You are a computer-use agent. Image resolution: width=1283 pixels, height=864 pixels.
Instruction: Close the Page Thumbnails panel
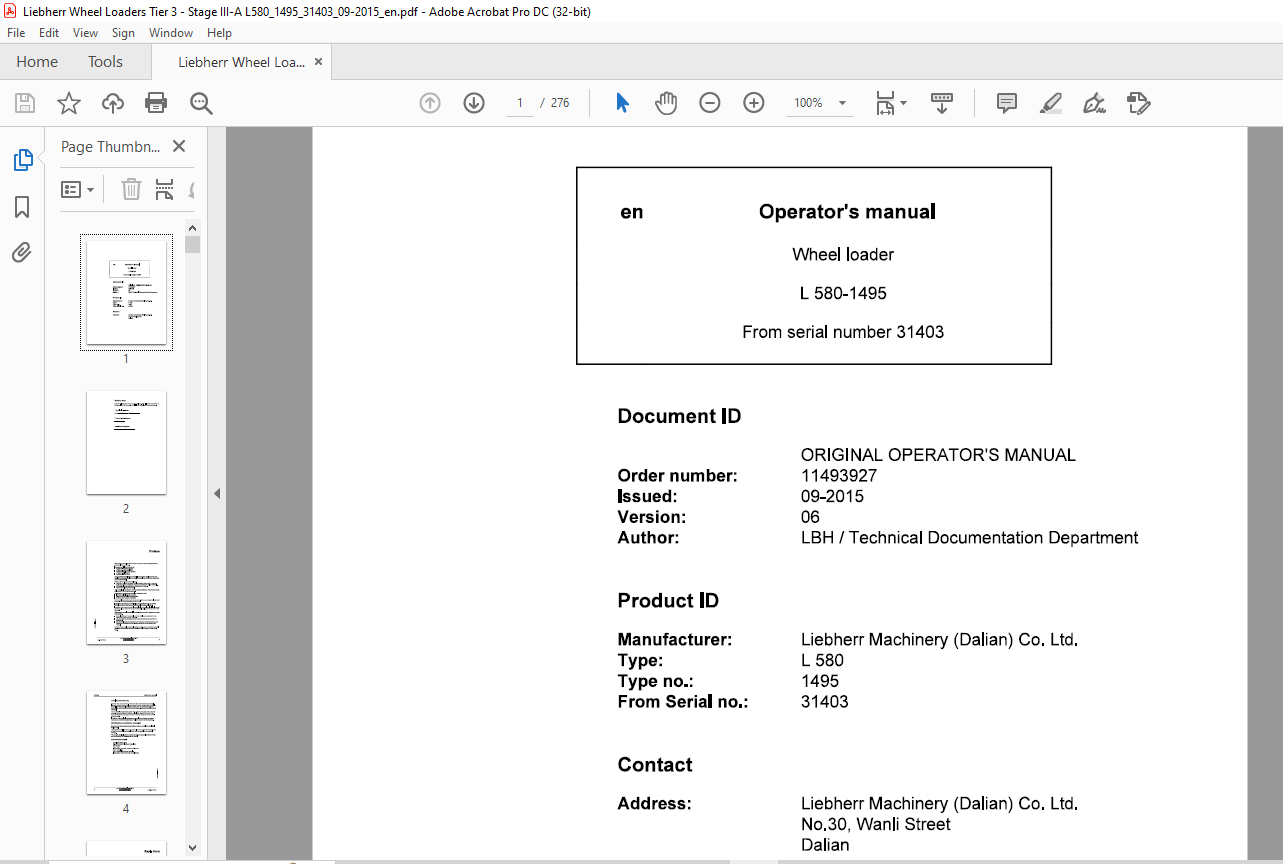pos(179,146)
